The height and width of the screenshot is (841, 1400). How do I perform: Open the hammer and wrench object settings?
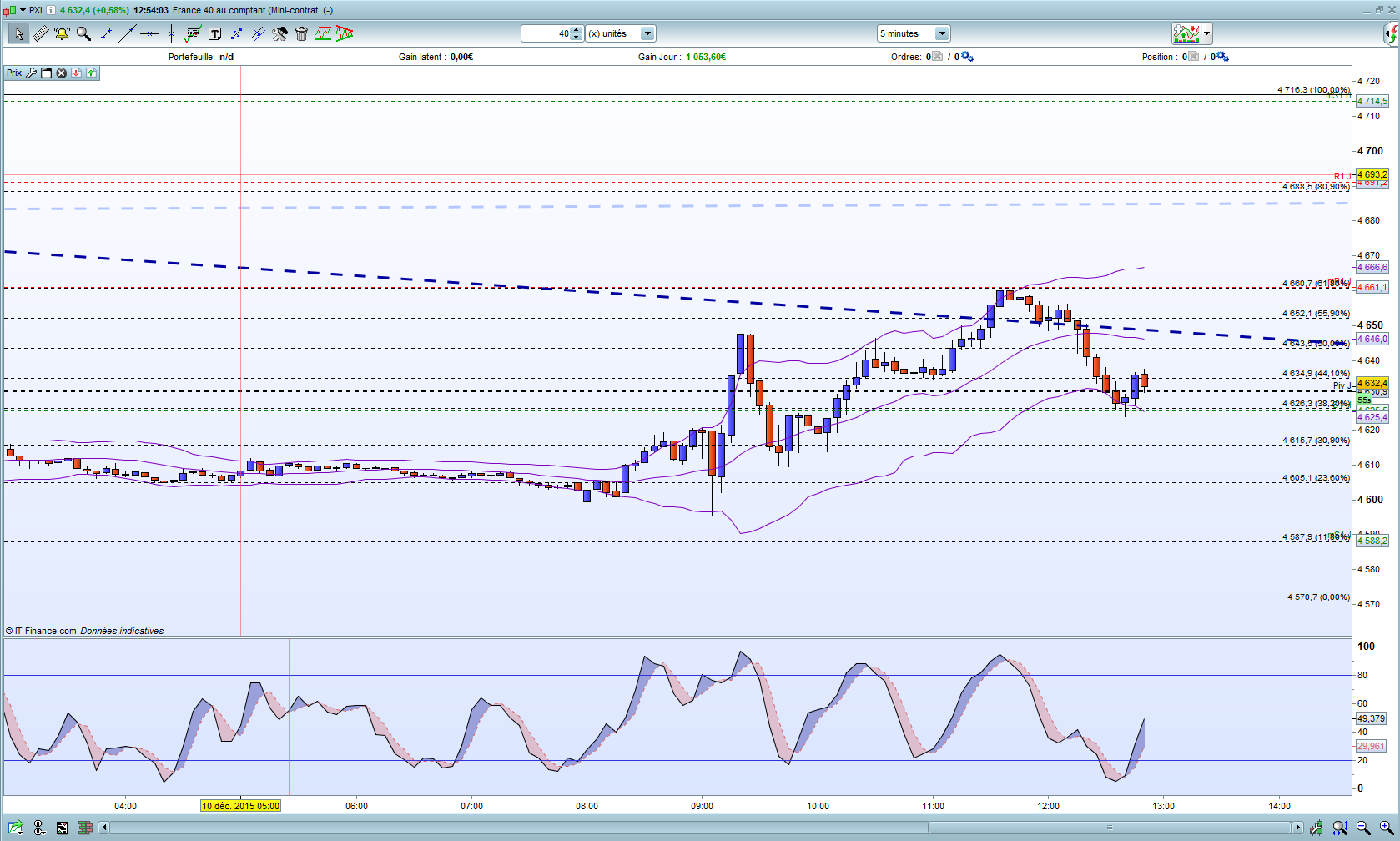point(279,33)
